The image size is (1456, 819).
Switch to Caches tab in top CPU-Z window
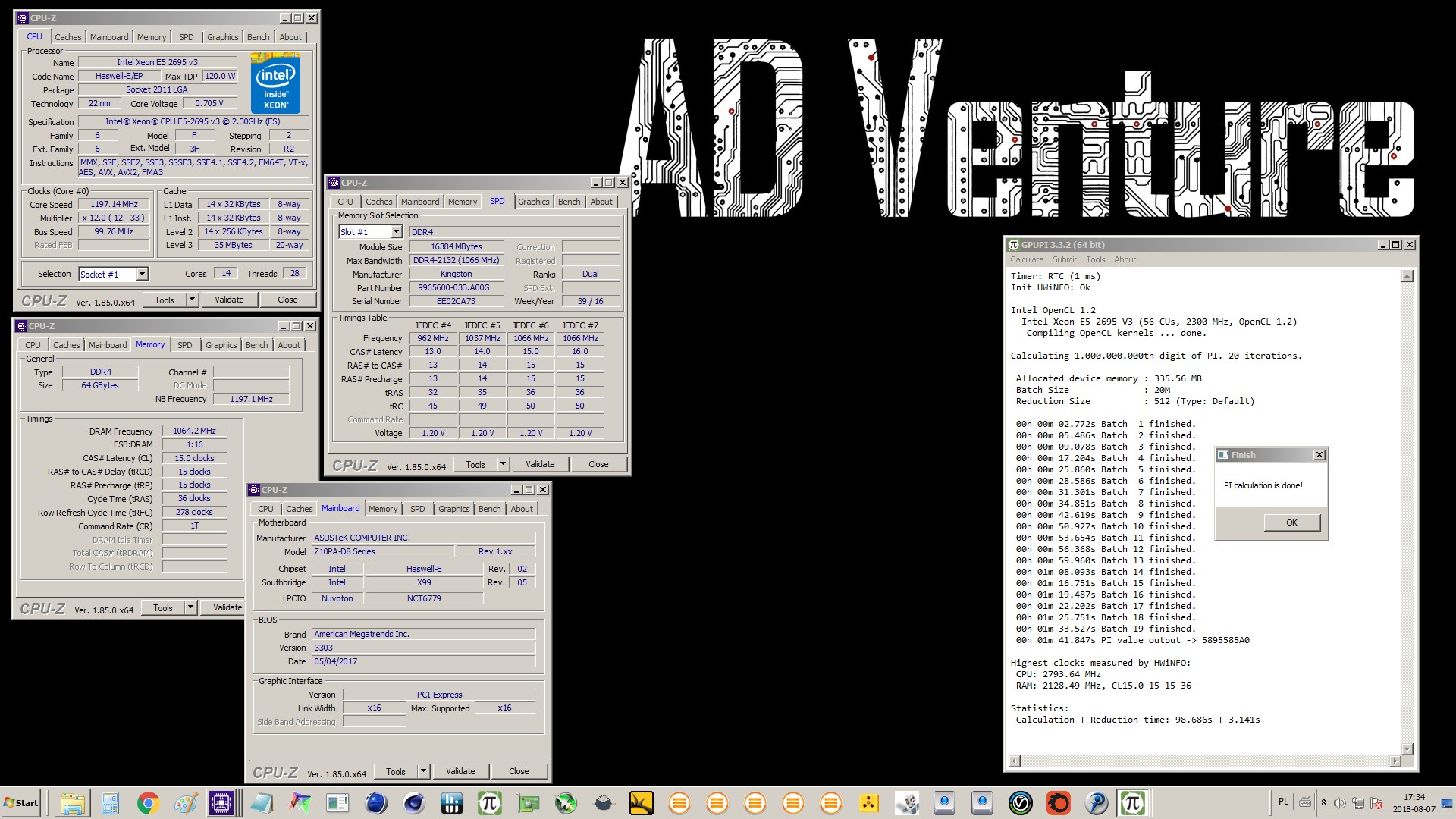click(x=67, y=37)
